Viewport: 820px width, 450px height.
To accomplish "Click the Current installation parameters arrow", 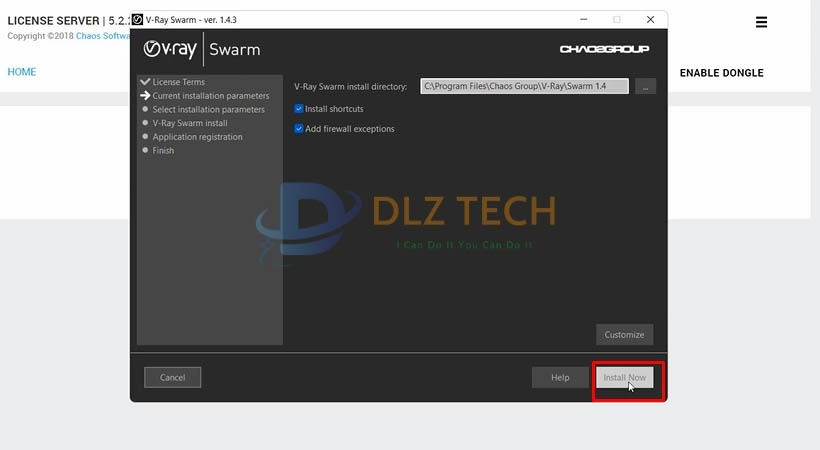I will 145,96.
